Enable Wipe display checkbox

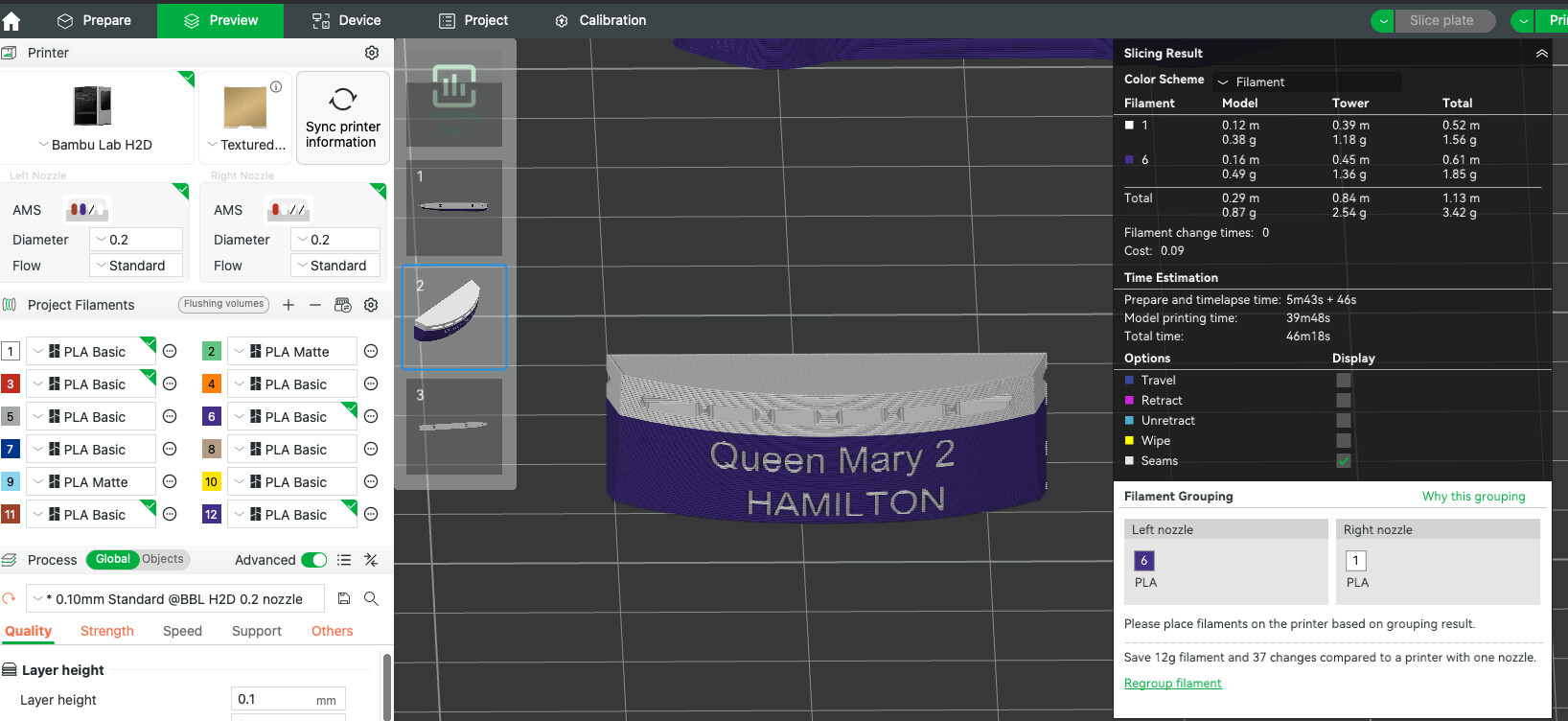pos(1344,441)
